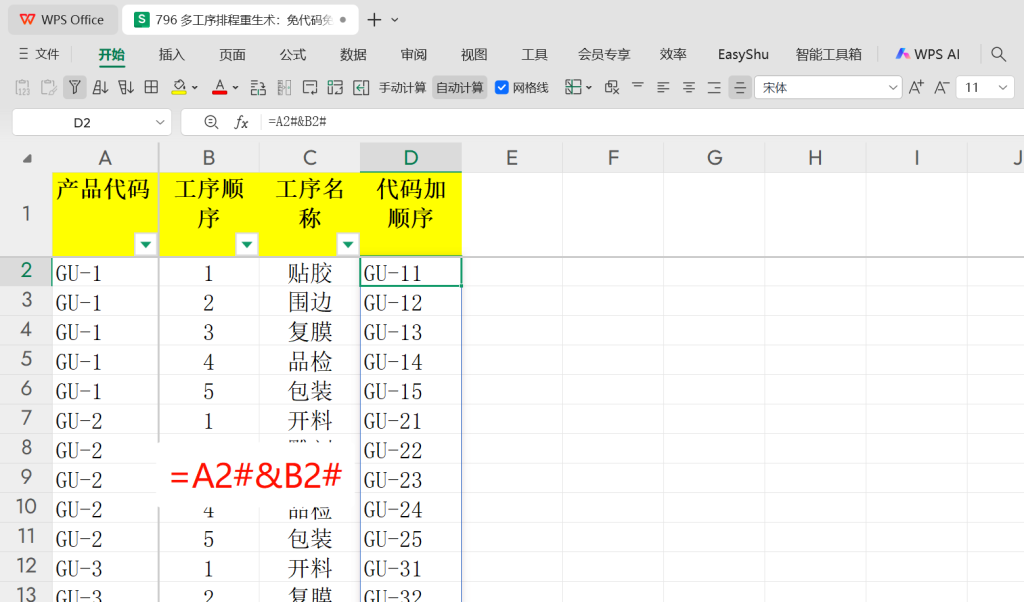Click the paste-as-values icon
Viewport: 1024px width, 602px height.
(x=22, y=87)
